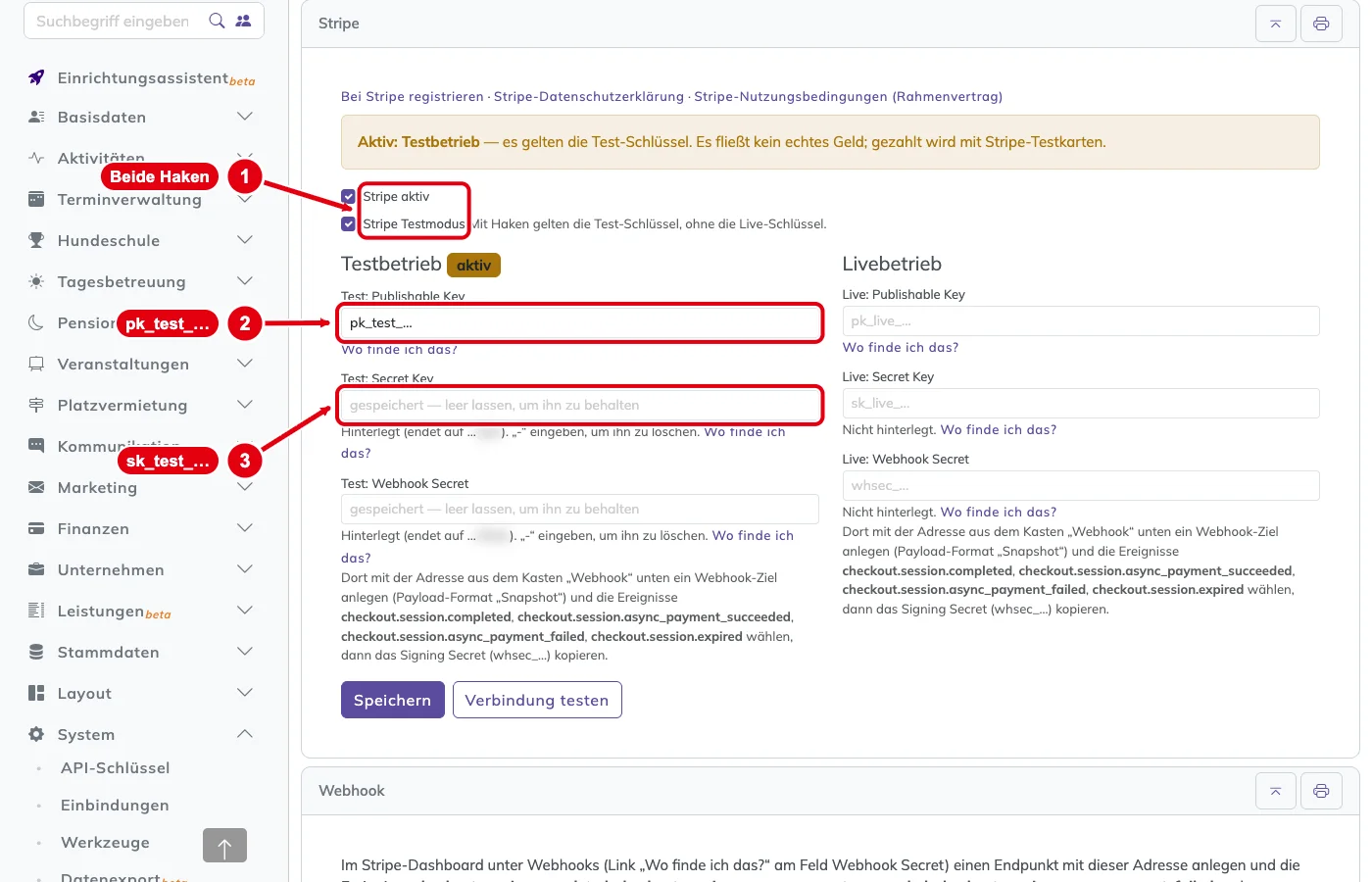Focus the Live Publishable Key field
This screenshot has height=882, width=1372.
tap(1081, 320)
